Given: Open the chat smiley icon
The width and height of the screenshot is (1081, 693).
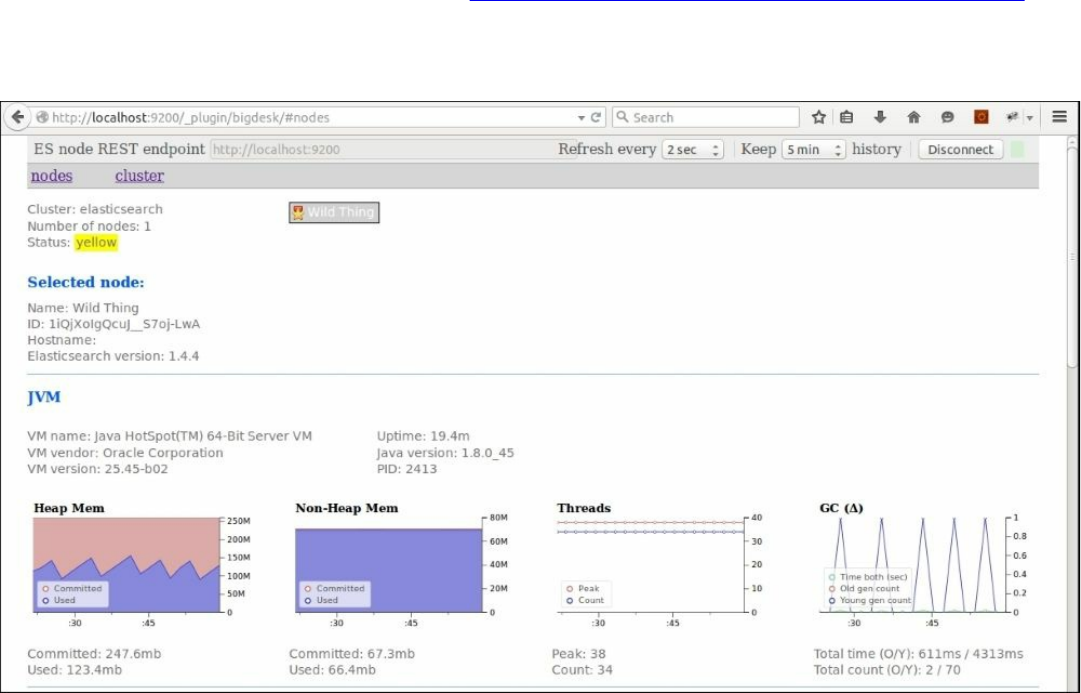Looking at the screenshot, I should point(947,117).
